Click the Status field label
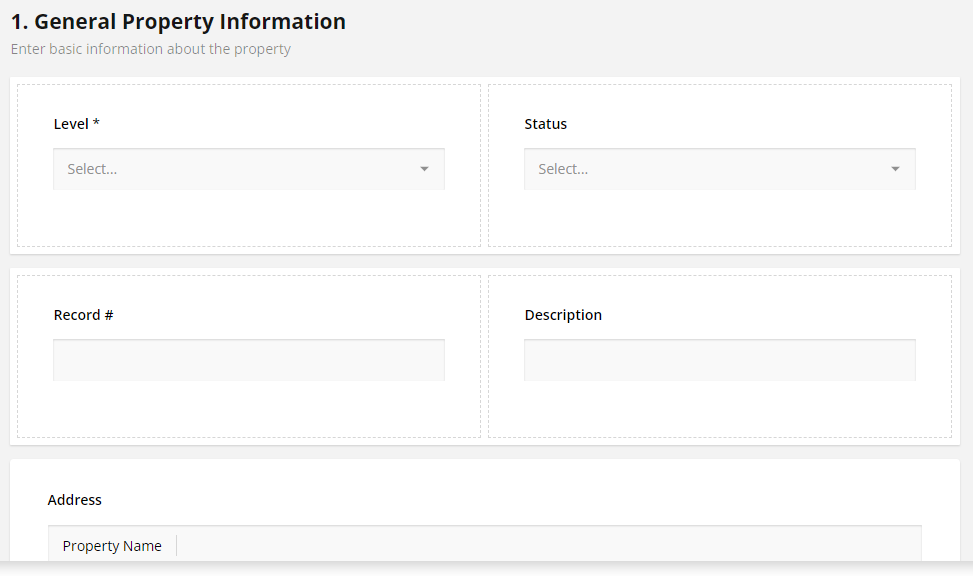The width and height of the screenshot is (973, 576). coord(545,124)
